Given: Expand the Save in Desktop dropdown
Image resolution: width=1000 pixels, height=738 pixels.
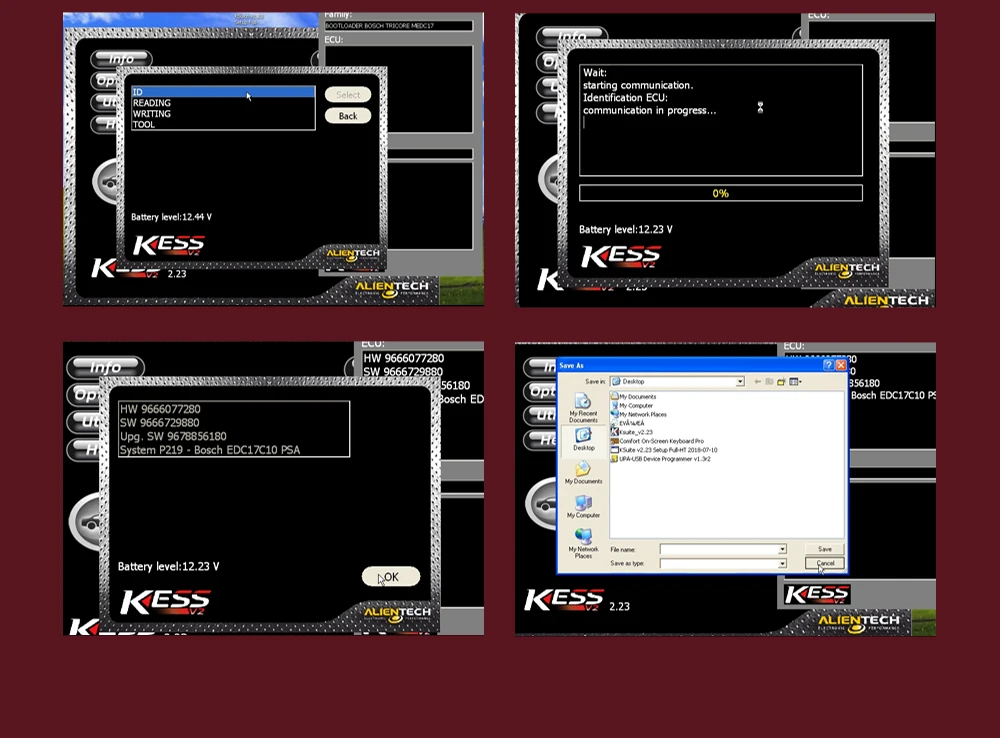Looking at the screenshot, I should click(740, 381).
